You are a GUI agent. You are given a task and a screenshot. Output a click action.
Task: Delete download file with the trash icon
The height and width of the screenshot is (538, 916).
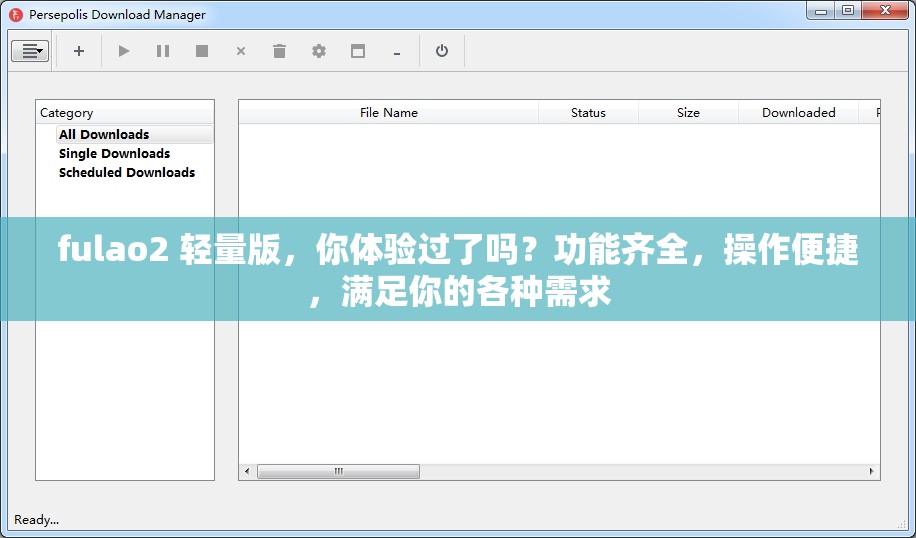pos(279,51)
